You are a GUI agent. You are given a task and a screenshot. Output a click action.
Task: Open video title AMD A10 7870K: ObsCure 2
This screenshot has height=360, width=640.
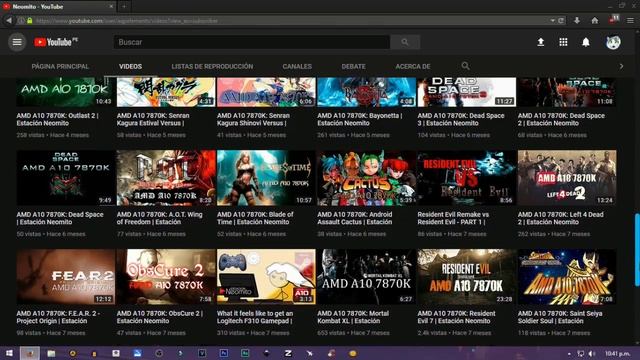click(x=160, y=317)
